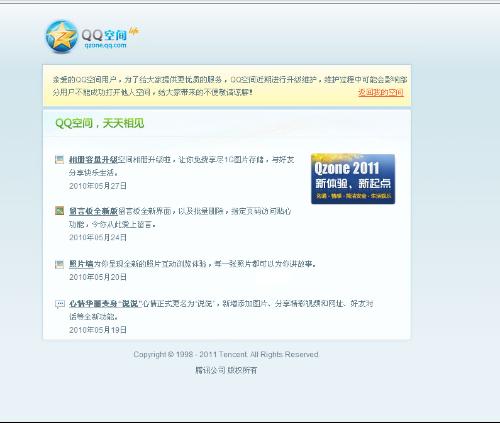Open the 照片墙 headline link
The width and height of the screenshot is (500, 423).
point(81,264)
